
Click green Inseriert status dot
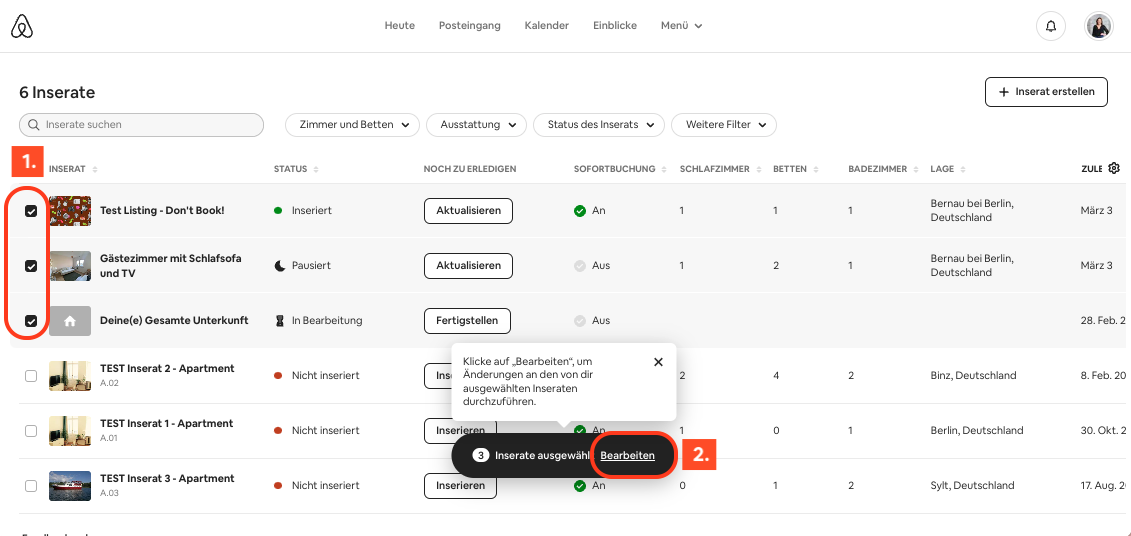[x=278, y=211]
